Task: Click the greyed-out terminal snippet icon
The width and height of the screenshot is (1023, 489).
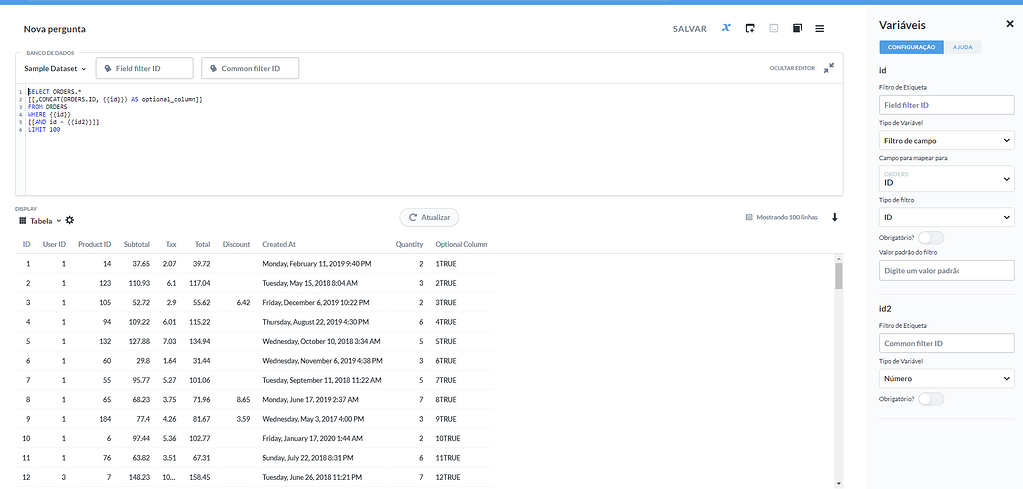Action: [x=774, y=28]
